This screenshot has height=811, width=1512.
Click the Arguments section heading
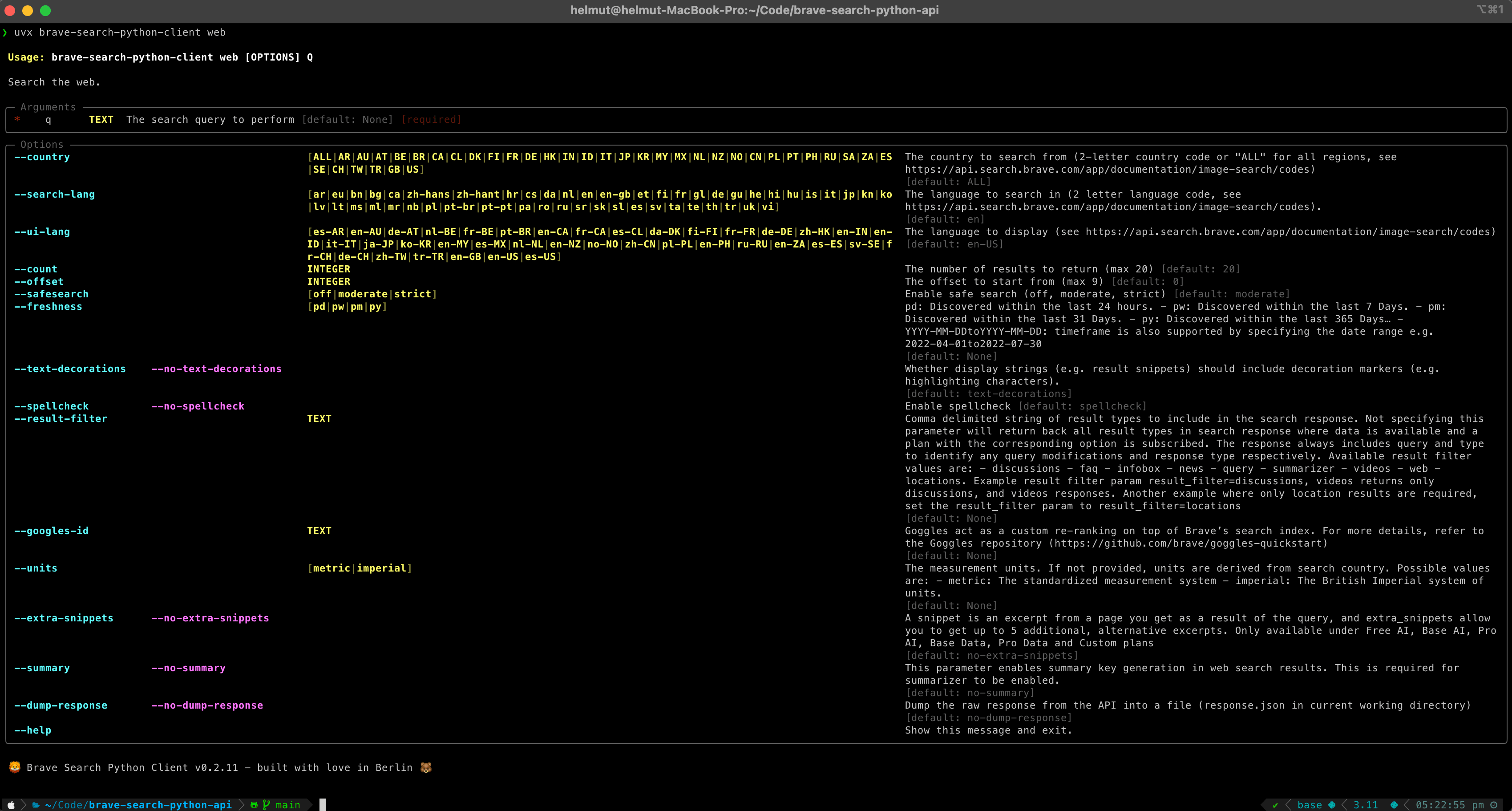click(x=48, y=107)
